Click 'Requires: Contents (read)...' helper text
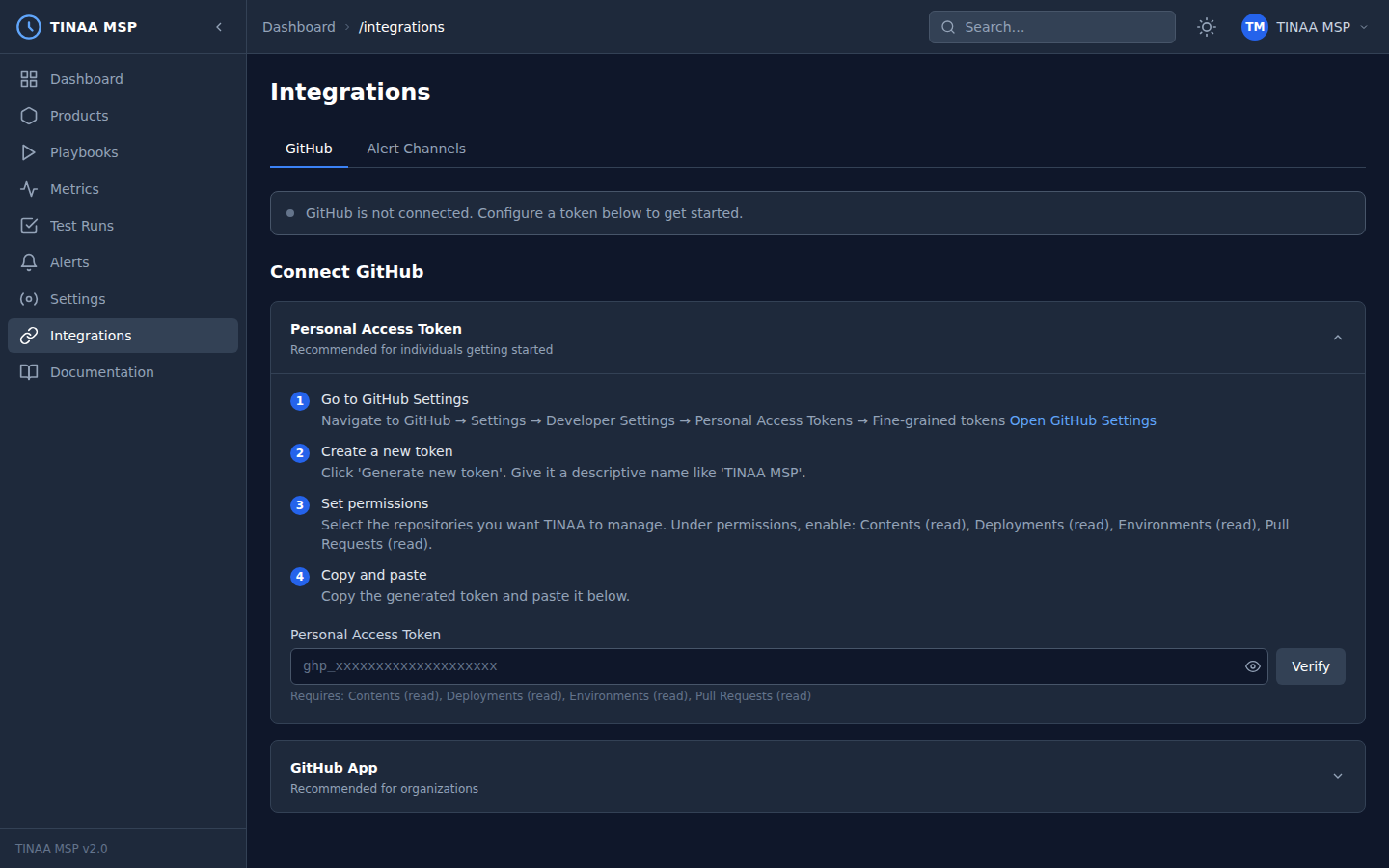 pos(551,696)
